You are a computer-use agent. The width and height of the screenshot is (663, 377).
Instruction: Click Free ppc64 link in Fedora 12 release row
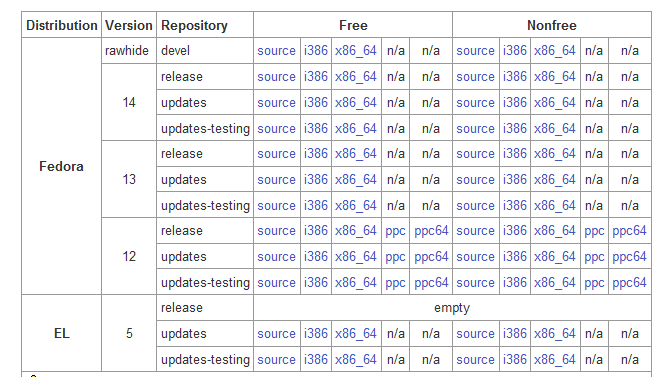tap(431, 231)
